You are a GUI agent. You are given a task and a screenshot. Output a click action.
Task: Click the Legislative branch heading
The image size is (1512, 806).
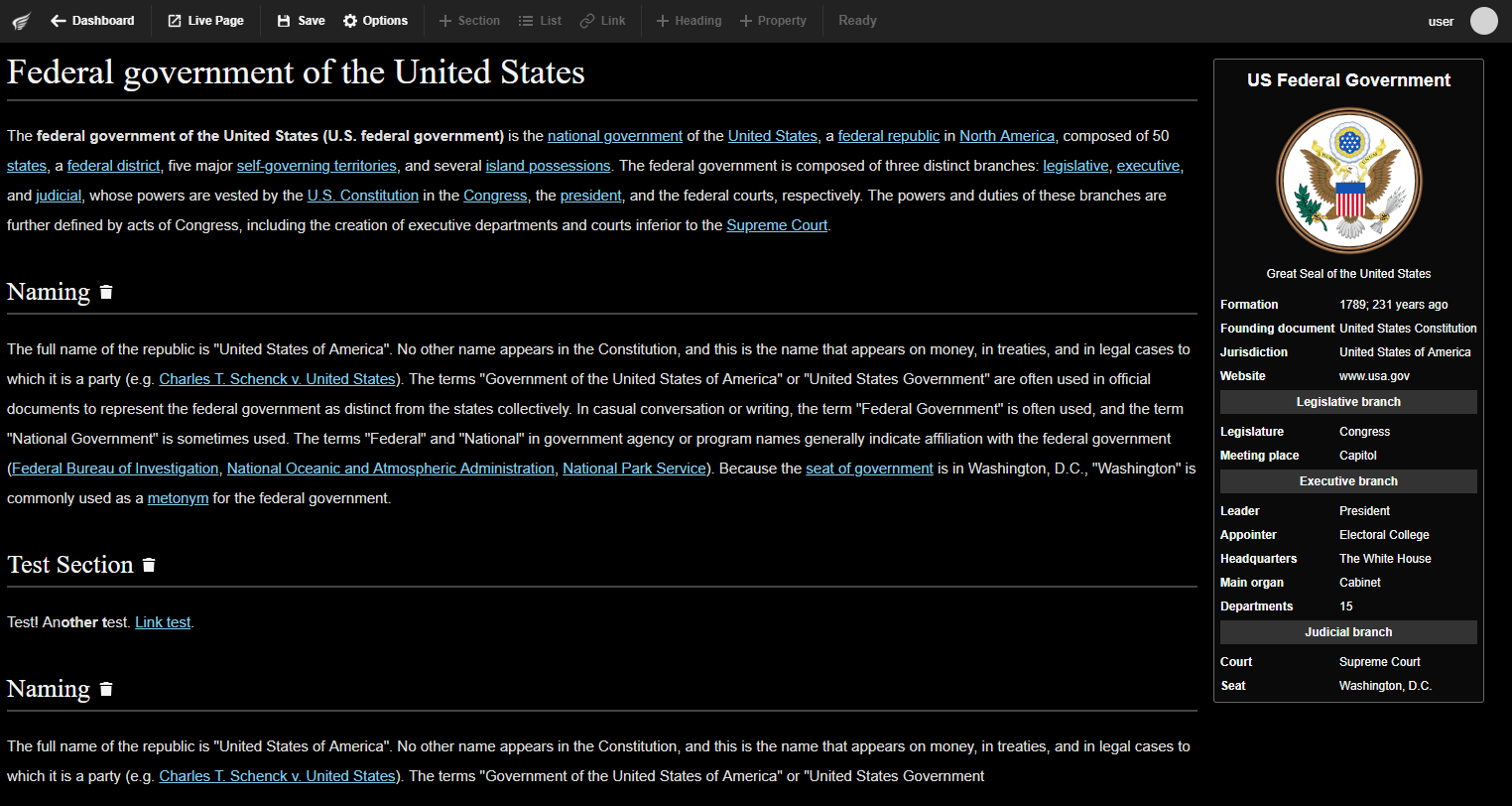coord(1348,402)
